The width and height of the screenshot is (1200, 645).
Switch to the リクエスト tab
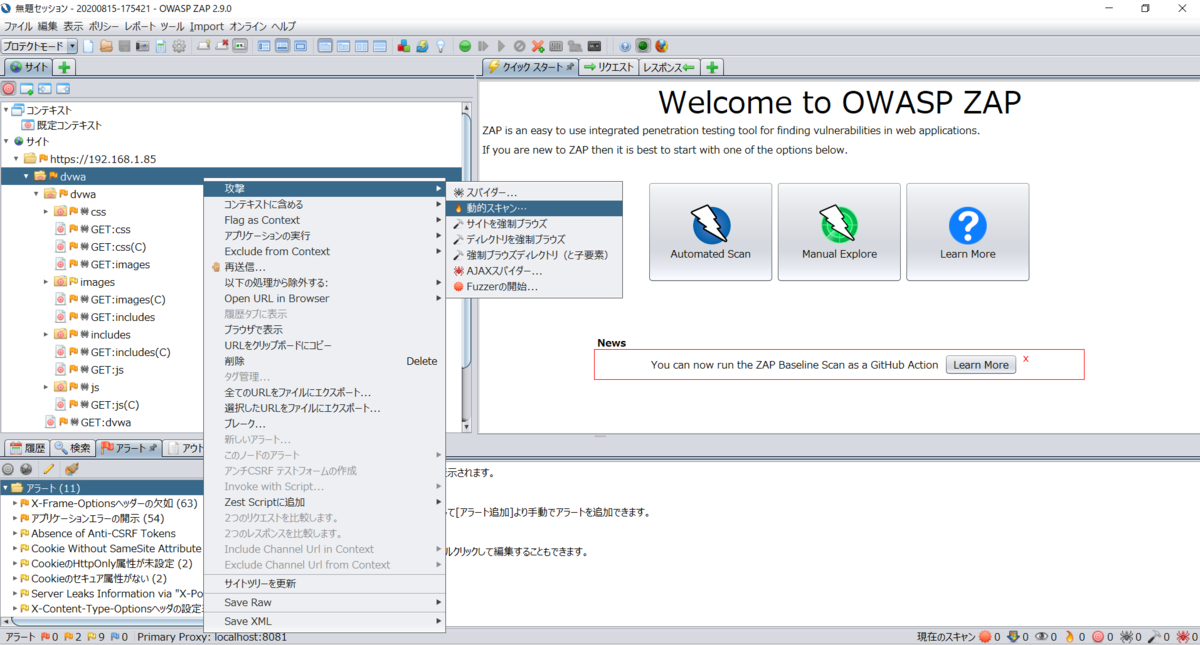[x=609, y=67]
